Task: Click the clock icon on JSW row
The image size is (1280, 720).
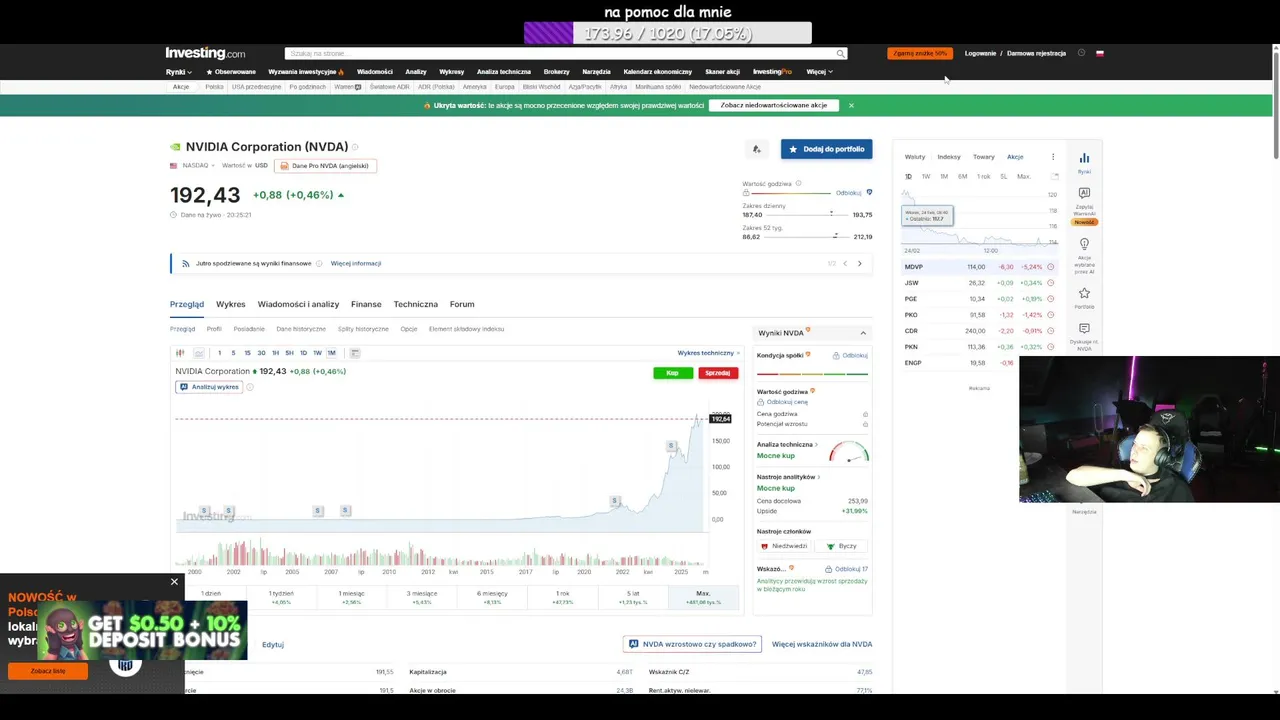Action: 1050,283
